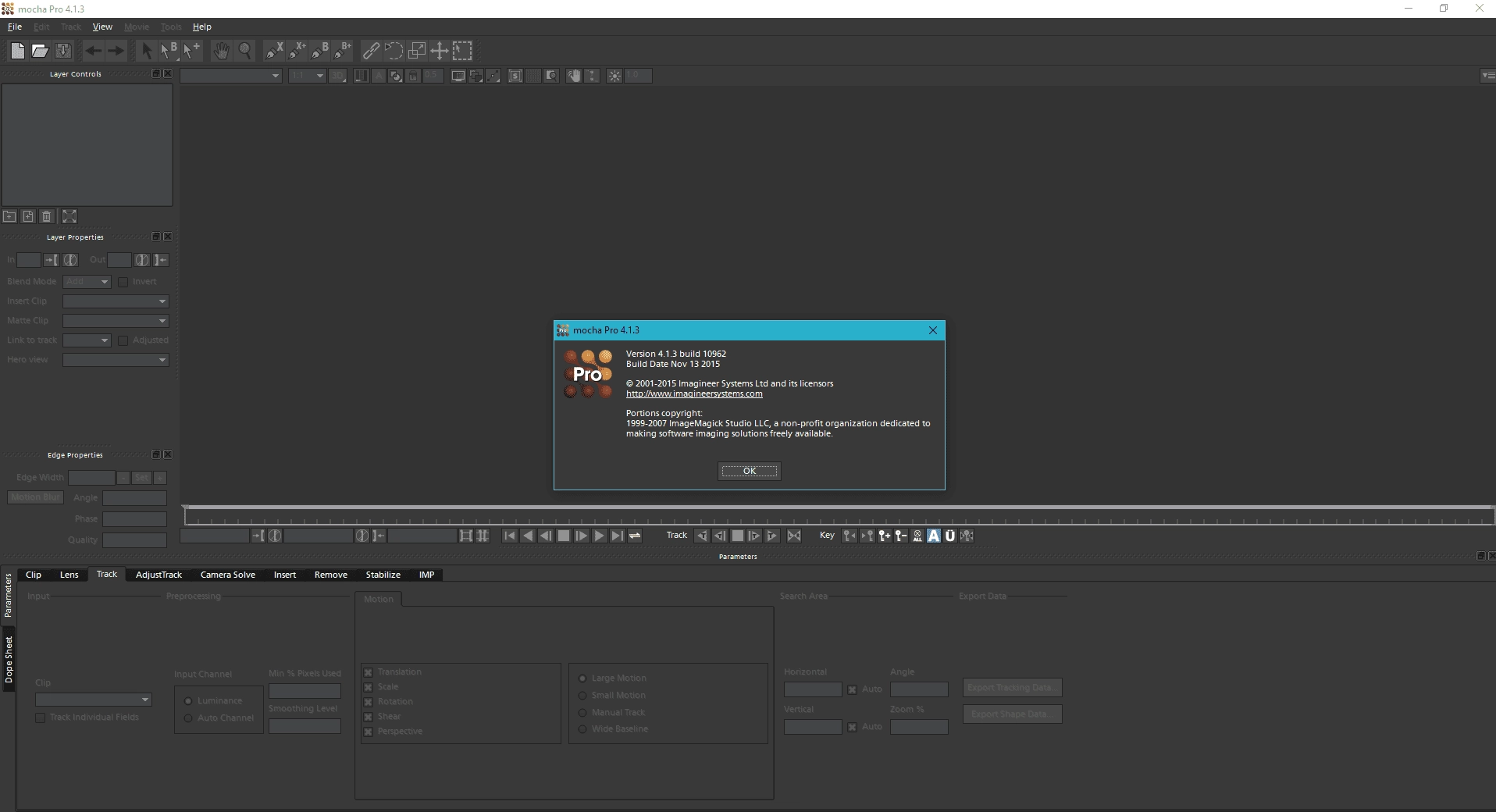This screenshot has width=1496, height=812.
Task: Switch to the Stabilize tab
Action: (383, 575)
